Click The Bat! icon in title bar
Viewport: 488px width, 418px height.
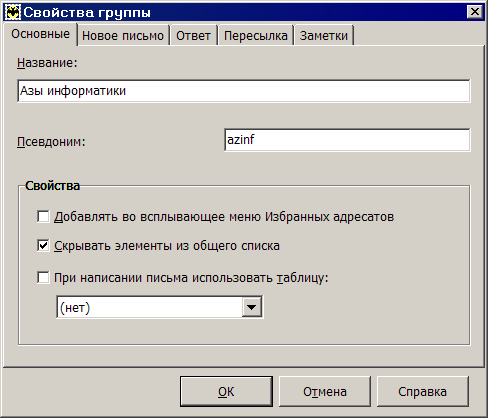point(13,12)
